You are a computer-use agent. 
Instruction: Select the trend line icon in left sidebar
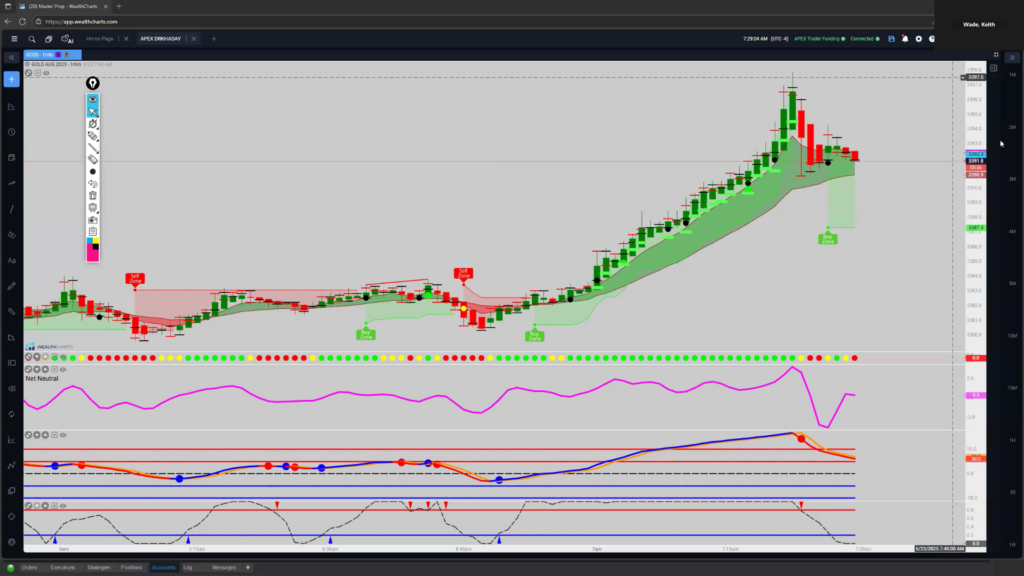pos(11,209)
